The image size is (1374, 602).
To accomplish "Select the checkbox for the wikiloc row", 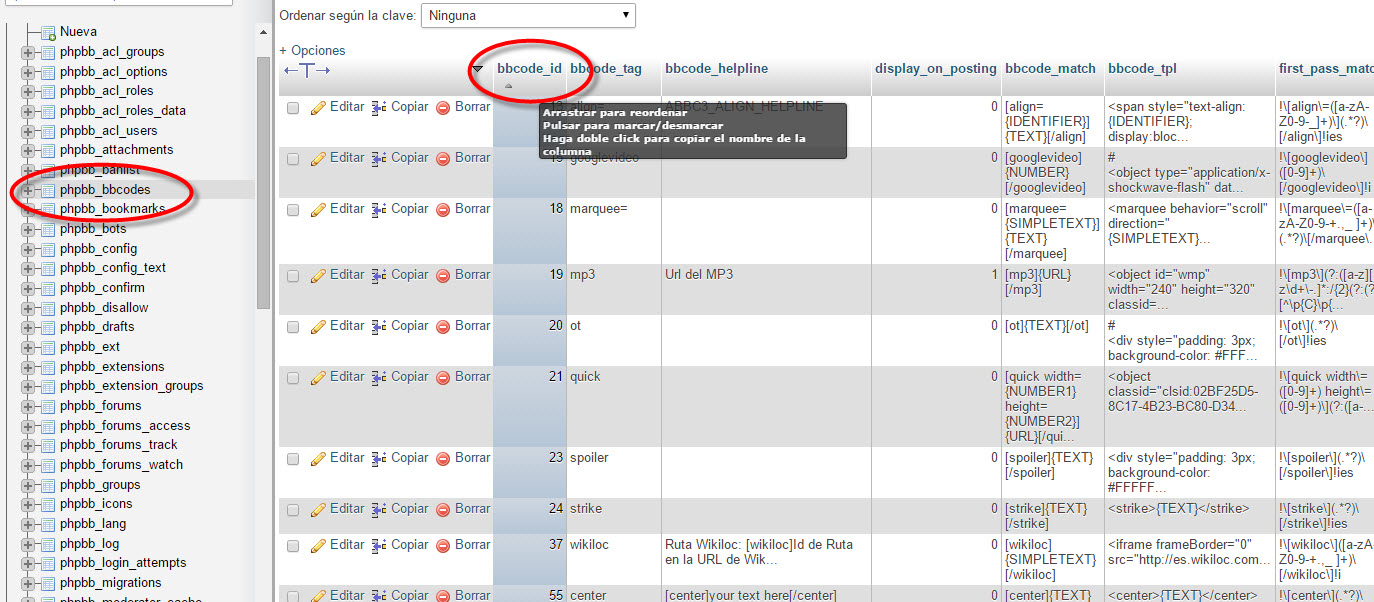I will coord(293,545).
